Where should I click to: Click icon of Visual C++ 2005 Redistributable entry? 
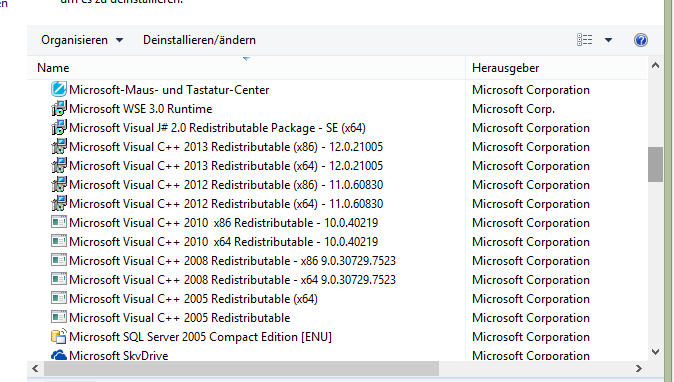(x=58, y=317)
